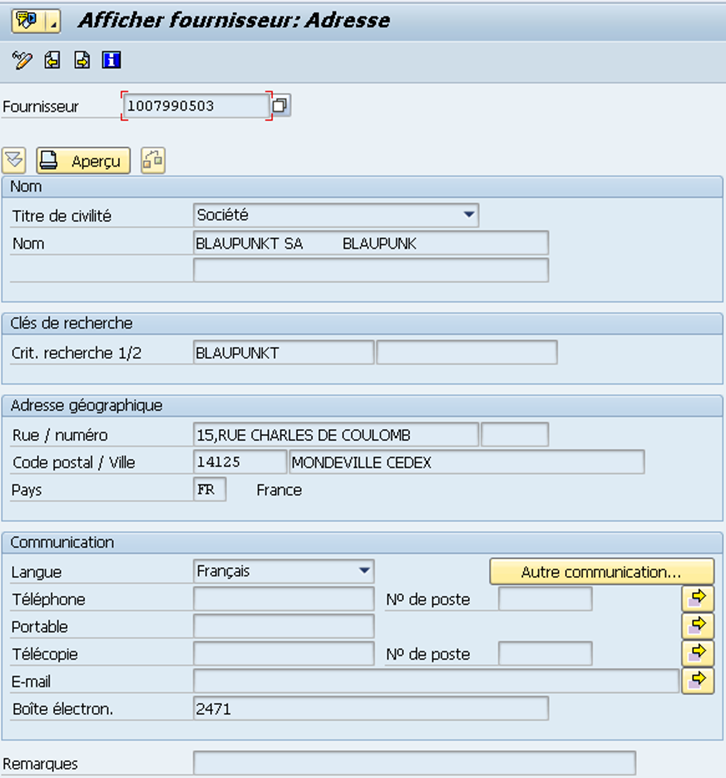The width and height of the screenshot is (726, 778).
Task: Click the E-mail input field
Action: (x=436, y=681)
